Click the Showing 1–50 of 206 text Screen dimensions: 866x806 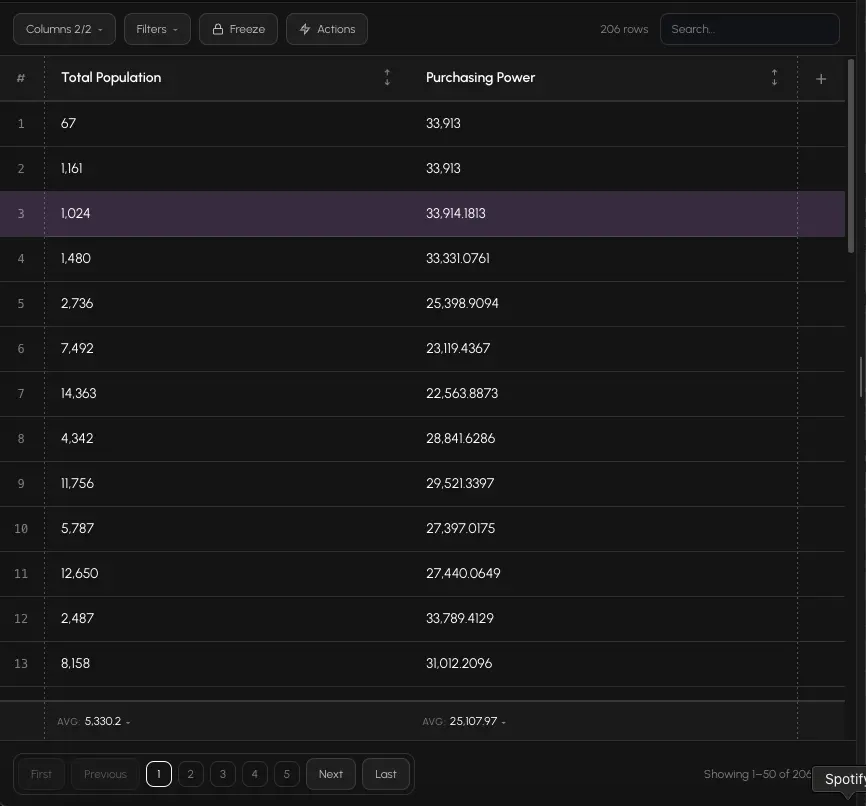757,774
